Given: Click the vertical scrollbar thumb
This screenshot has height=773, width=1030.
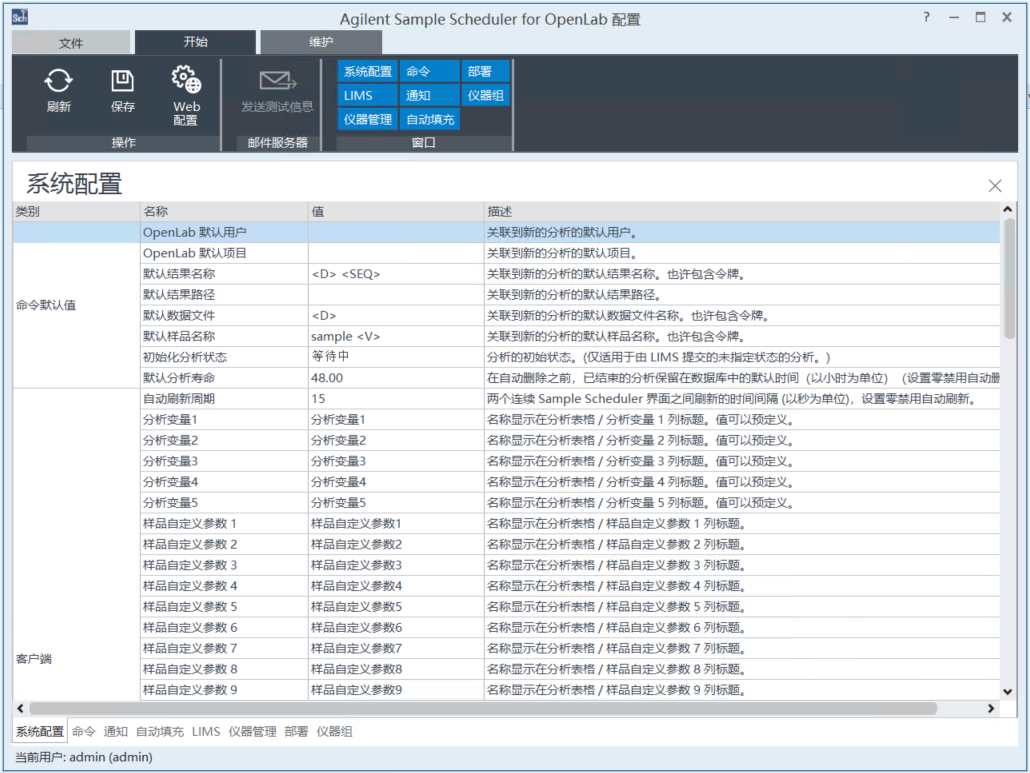Looking at the screenshot, I should click(1008, 279).
